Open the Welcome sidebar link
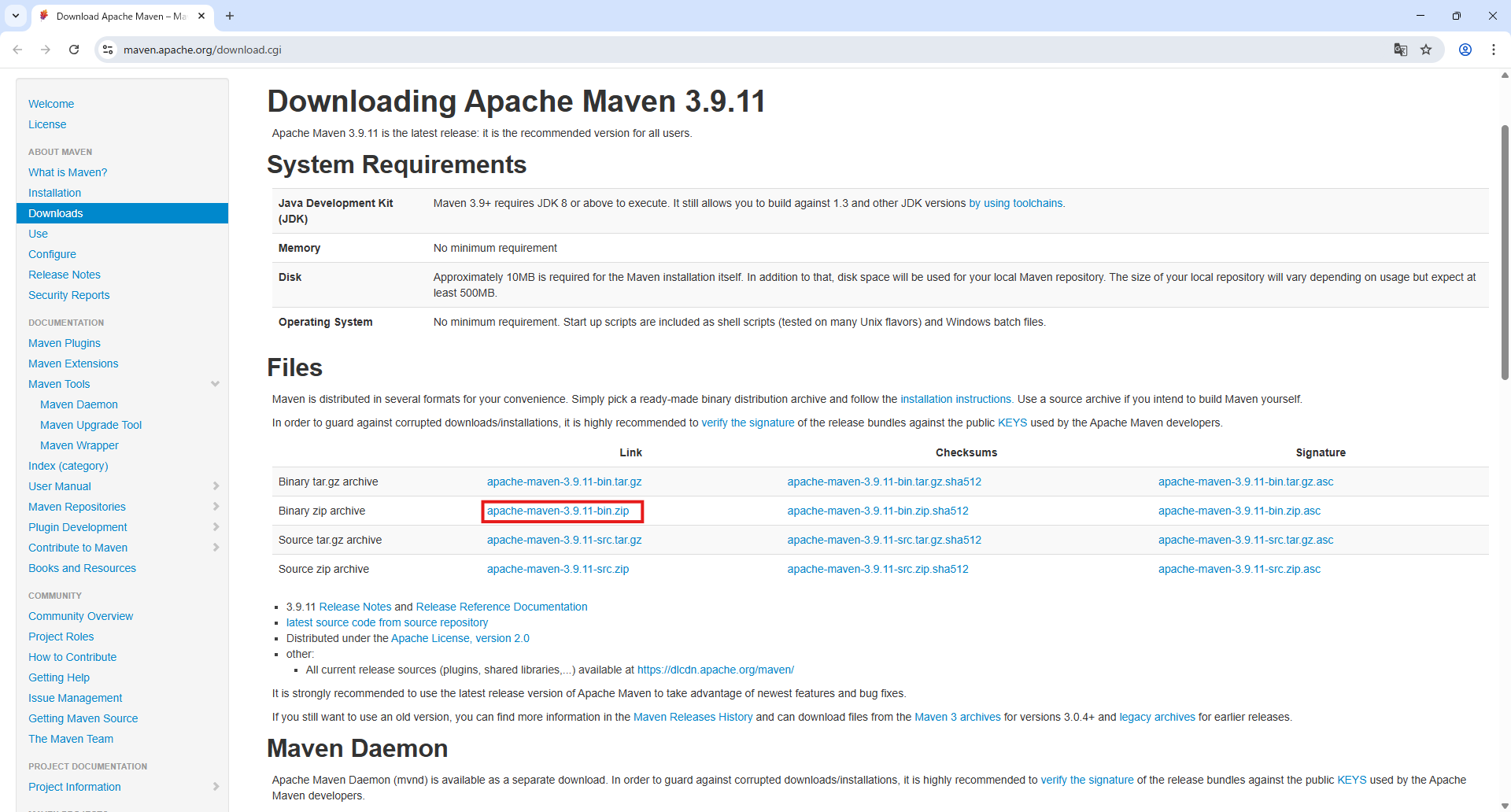 tap(51, 104)
